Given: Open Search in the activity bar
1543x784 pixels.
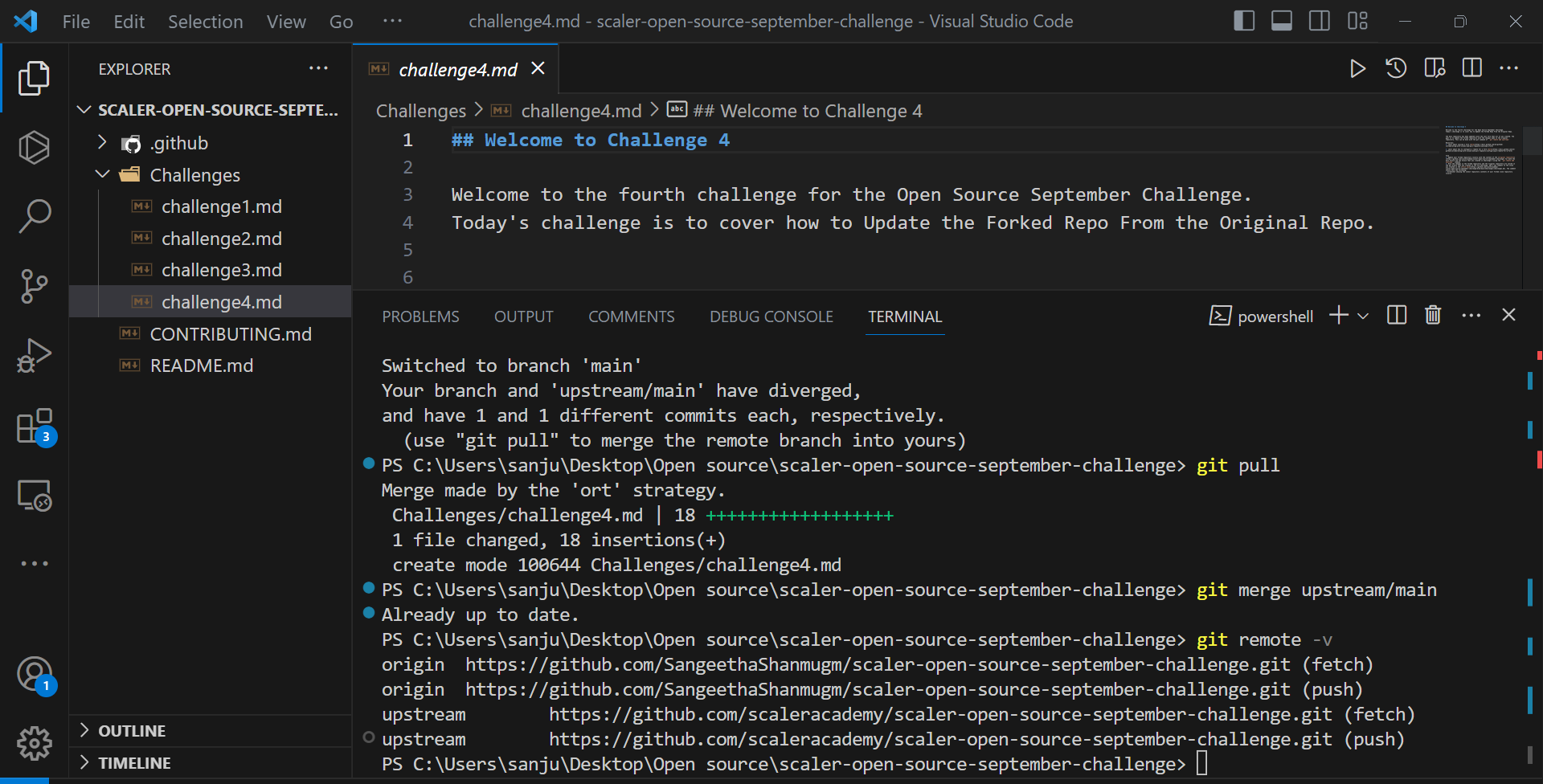Looking at the screenshot, I should tap(35, 215).
